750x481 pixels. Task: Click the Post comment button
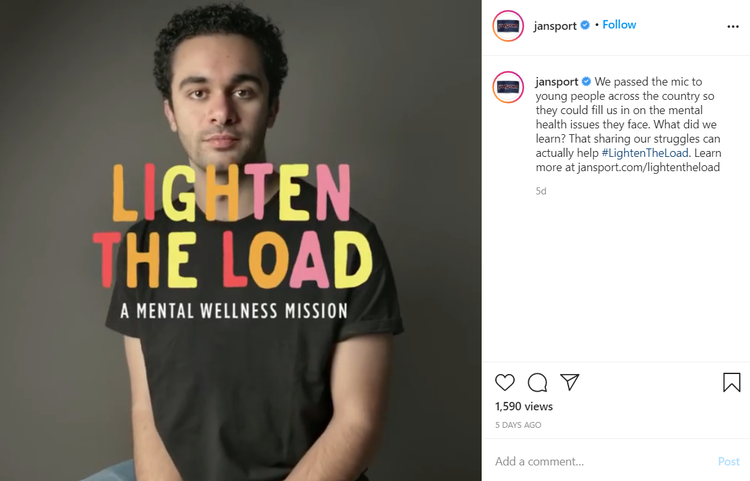(728, 461)
